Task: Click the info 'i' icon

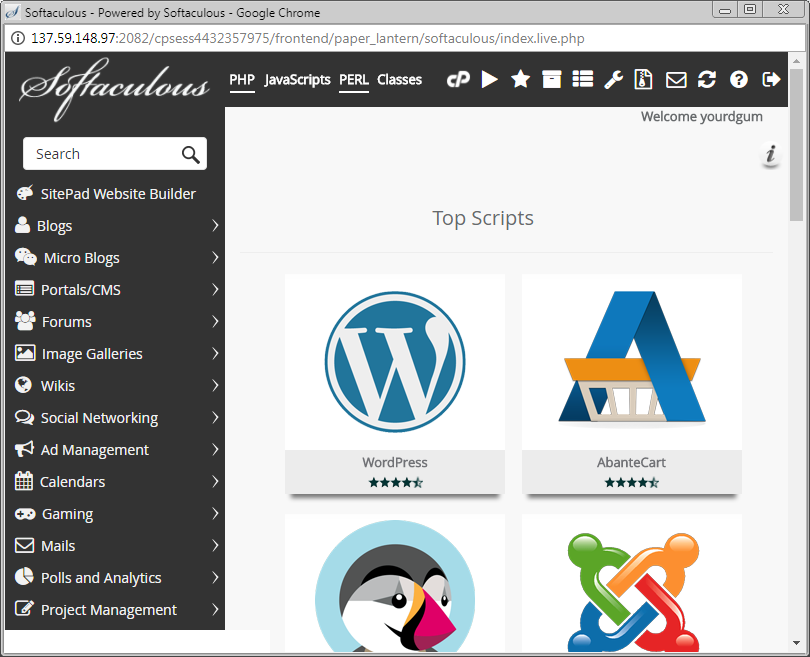Action: click(771, 154)
